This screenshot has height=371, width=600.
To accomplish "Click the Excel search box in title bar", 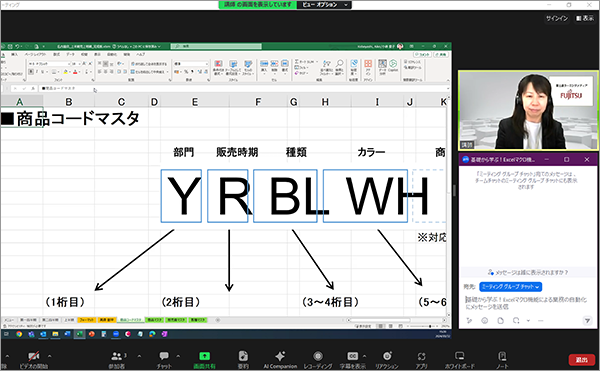I will tap(216, 46).
